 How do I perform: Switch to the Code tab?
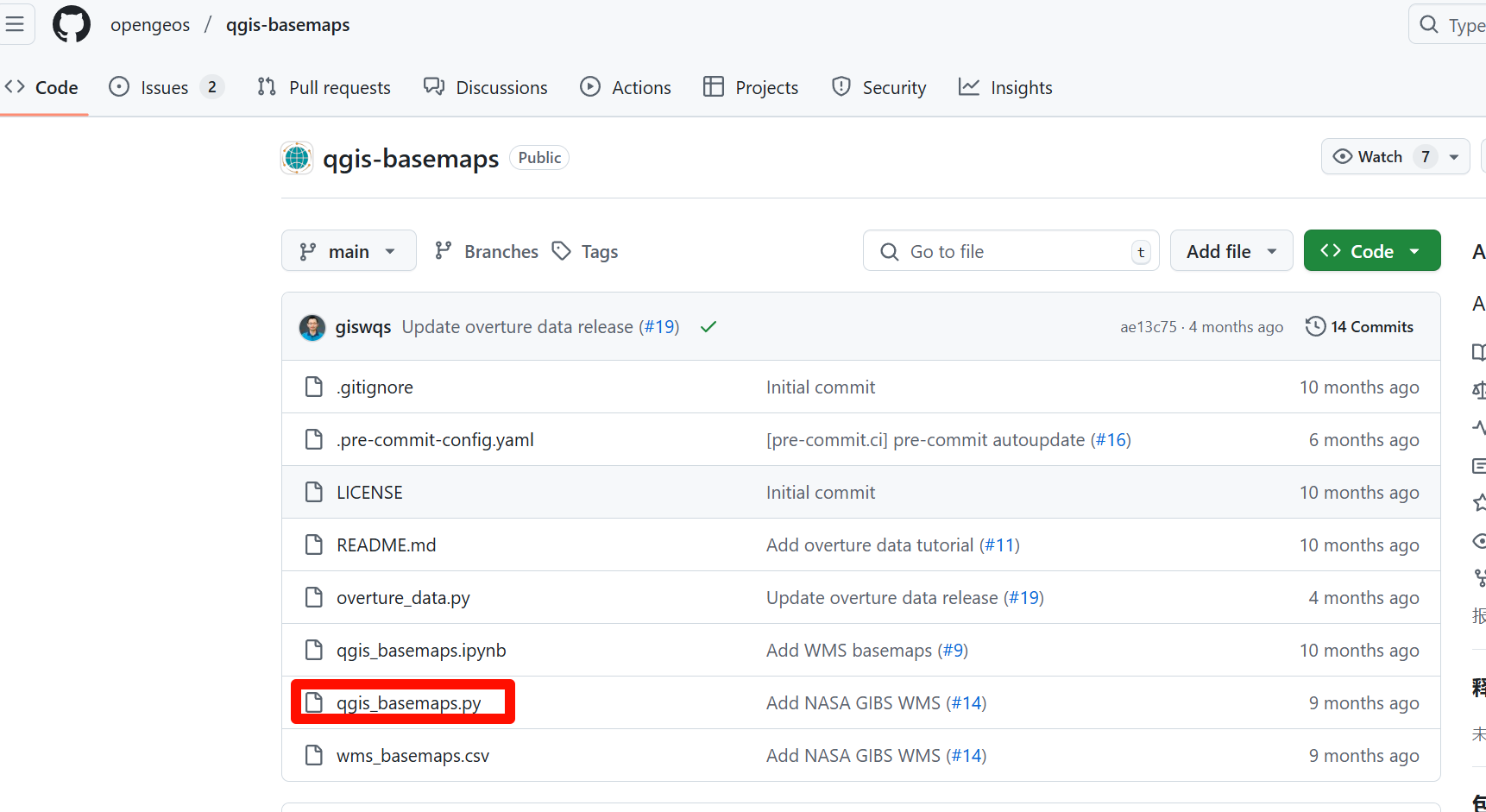42,87
